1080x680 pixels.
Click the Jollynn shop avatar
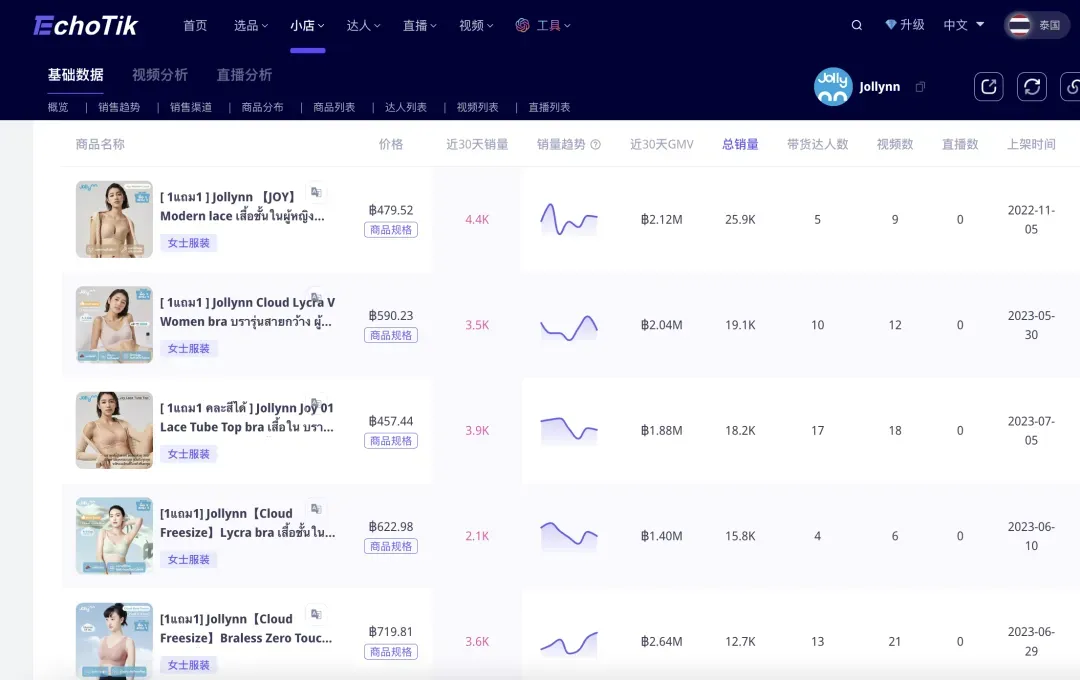coord(833,86)
